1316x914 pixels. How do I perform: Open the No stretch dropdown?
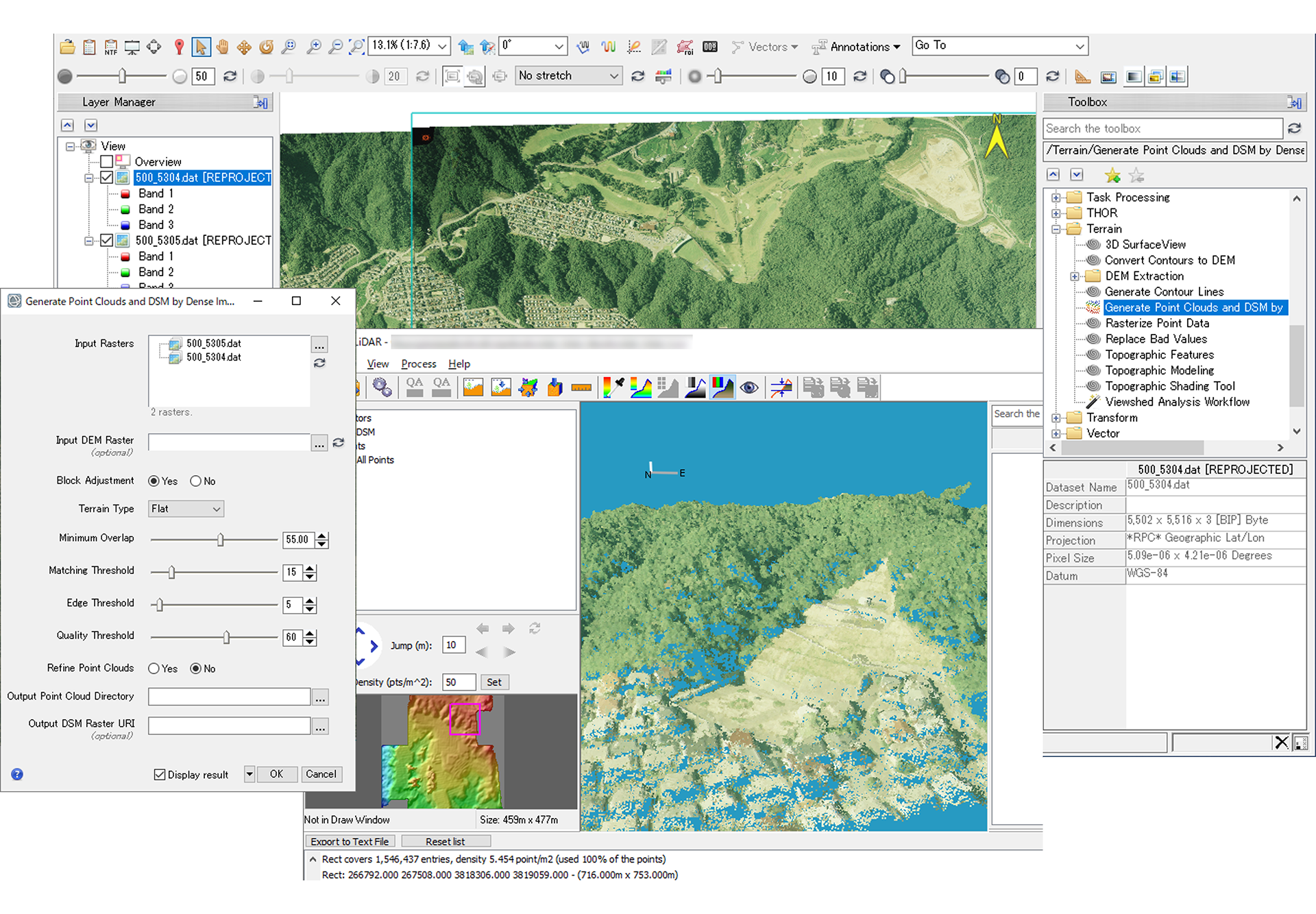(x=568, y=75)
